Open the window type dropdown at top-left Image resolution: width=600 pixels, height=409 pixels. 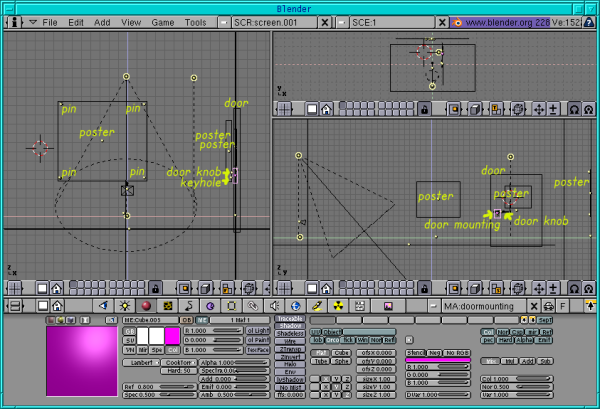16,21
